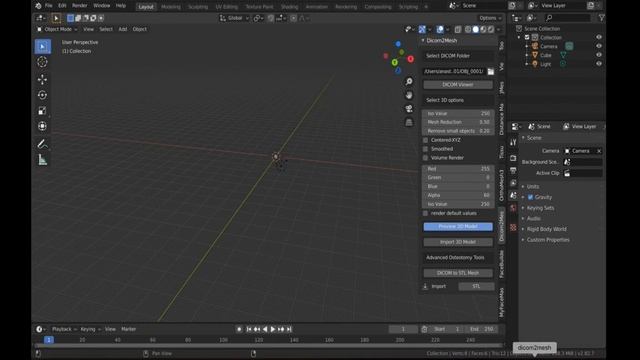This screenshot has height=360, width=640.
Task: Open the View Layer properties tab icon
Action: [x=513, y=183]
